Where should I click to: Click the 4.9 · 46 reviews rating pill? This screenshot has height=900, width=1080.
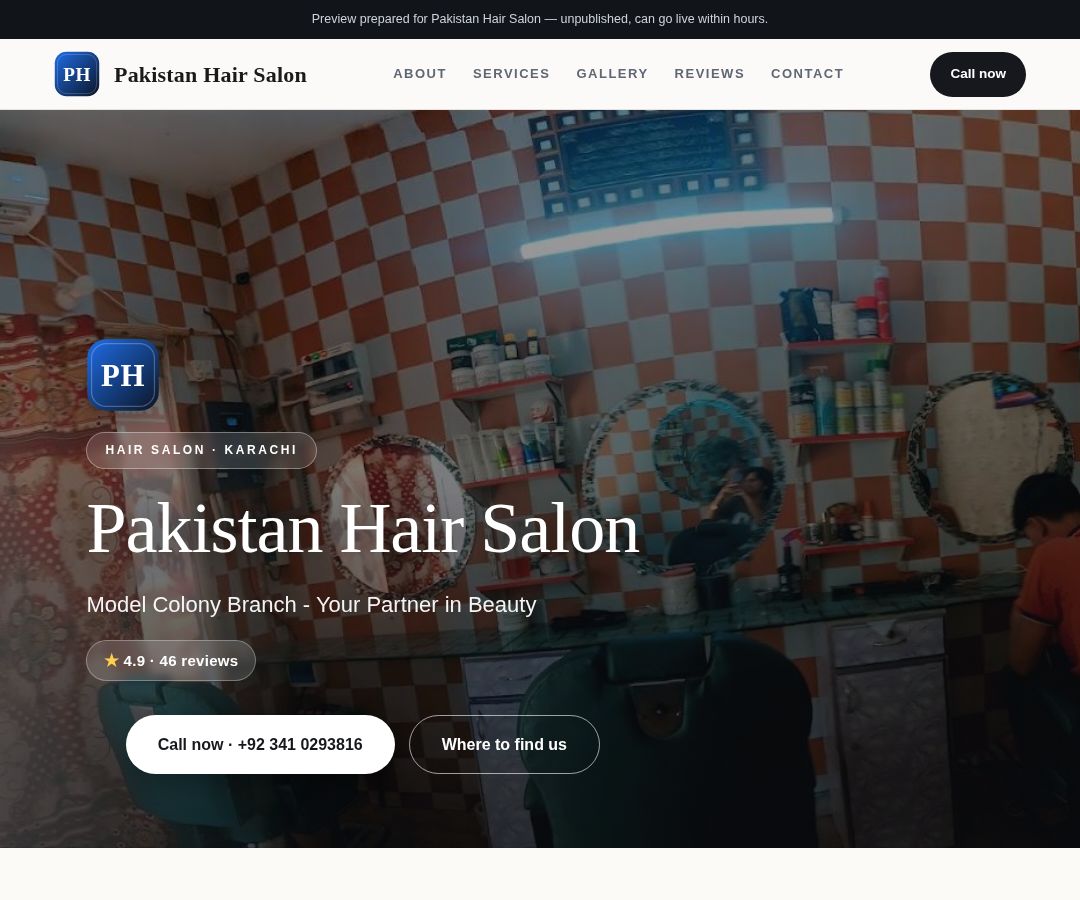point(171,661)
